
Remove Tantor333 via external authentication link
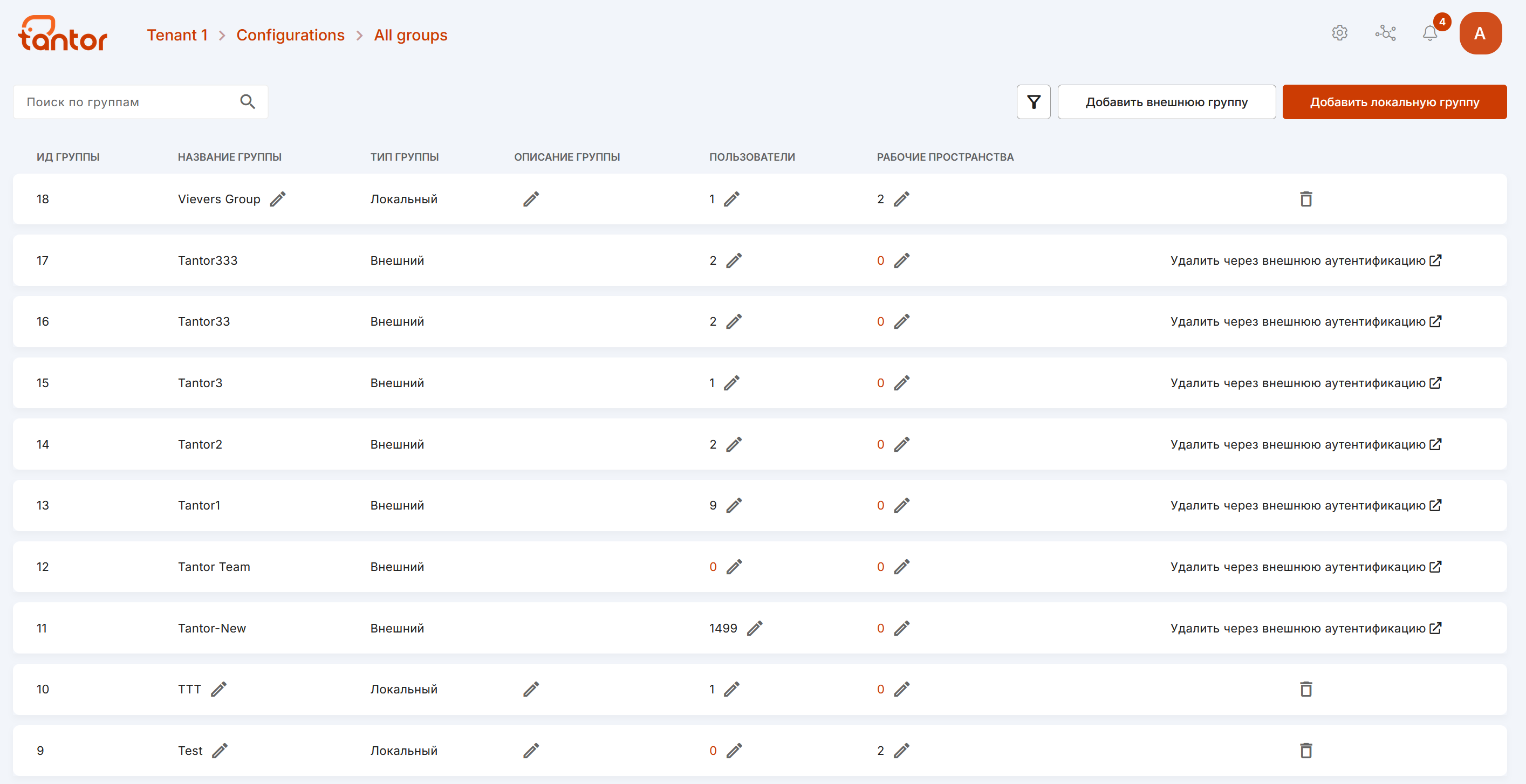coord(1305,260)
